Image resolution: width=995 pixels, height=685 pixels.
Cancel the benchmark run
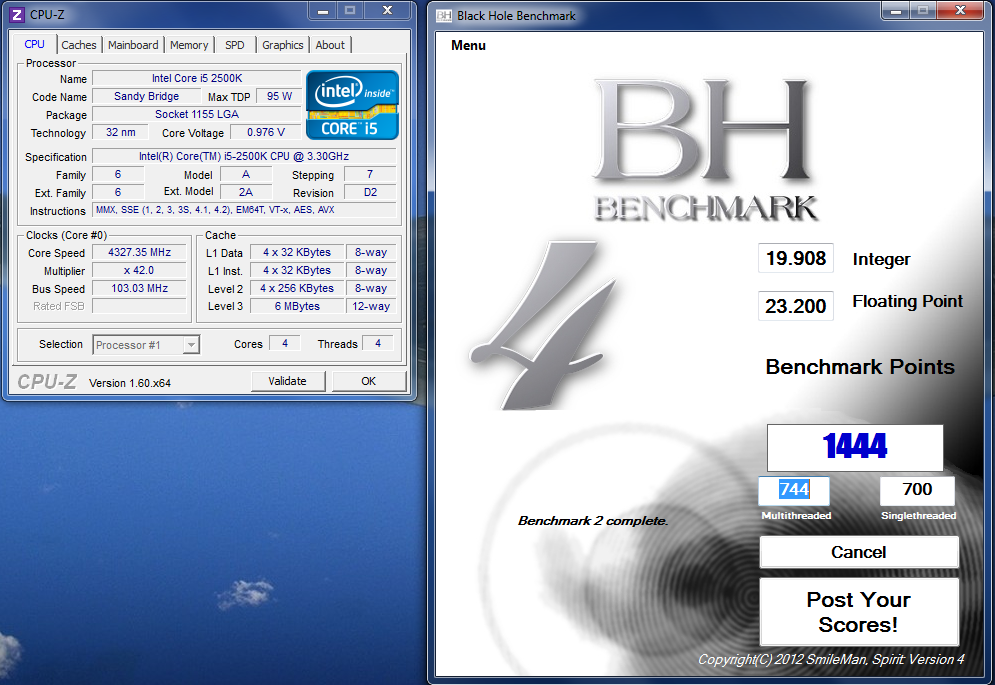pyautogui.click(x=859, y=552)
